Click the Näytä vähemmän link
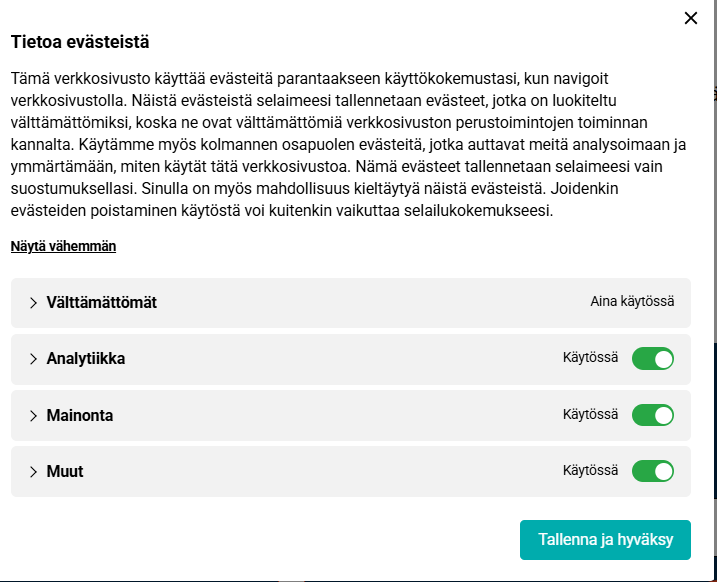The height and width of the screenshot is (582, 717). (63, 246)
